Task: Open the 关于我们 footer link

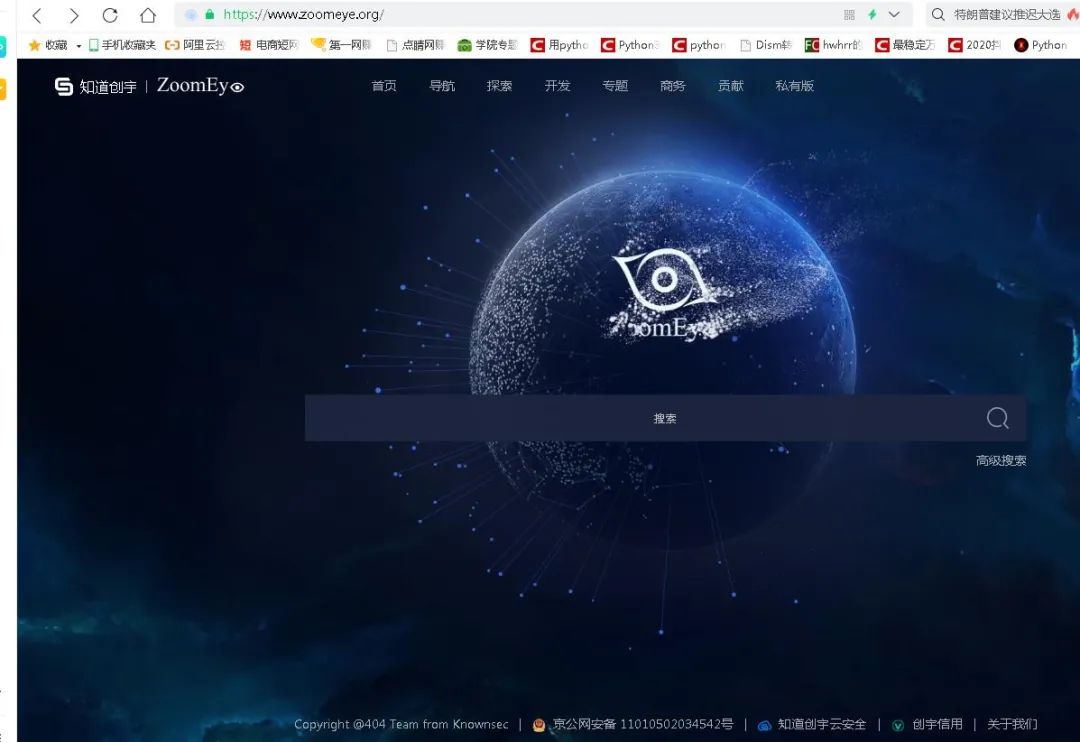Action: click(x=1012, y=724)
